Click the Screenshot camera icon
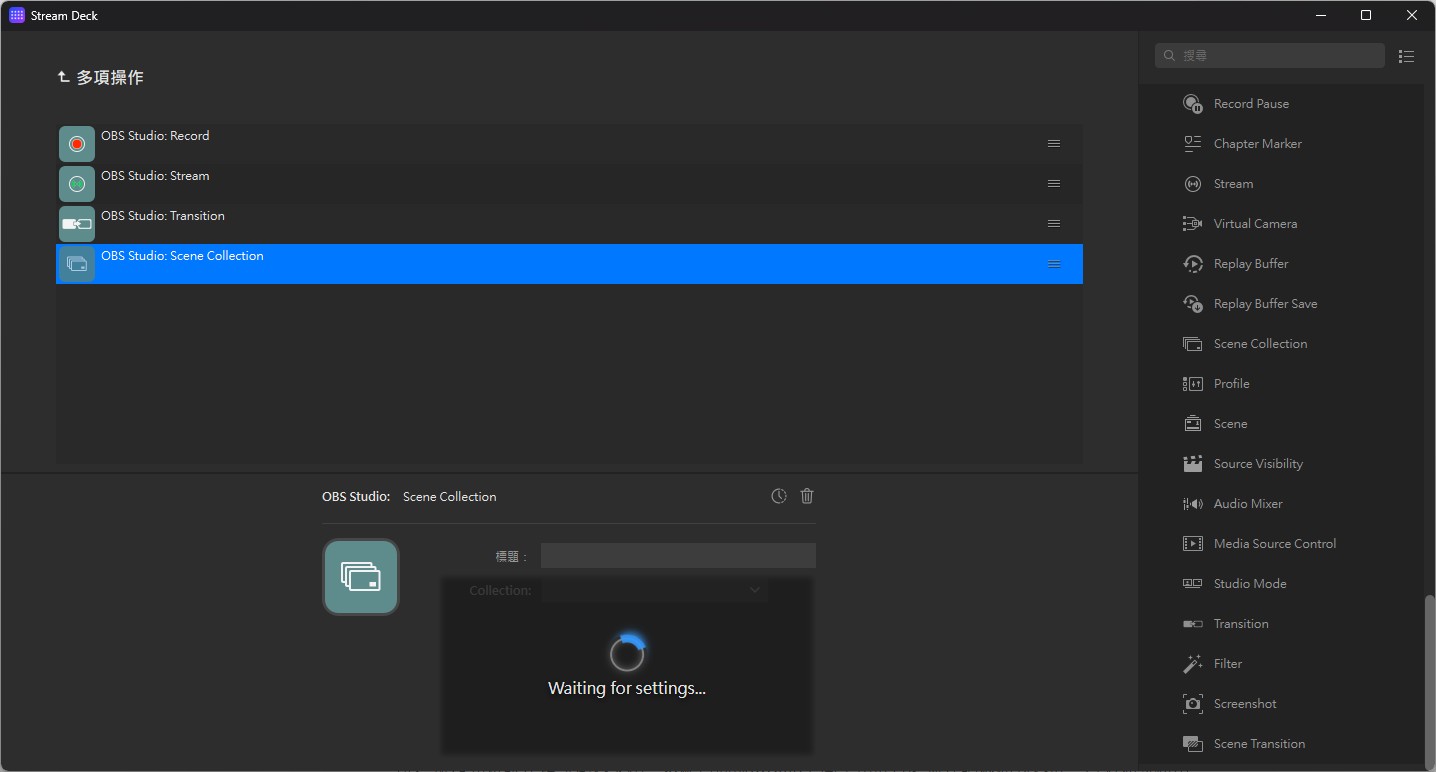This screenshot has width=1436, height=772. (x=1192, y=704)
